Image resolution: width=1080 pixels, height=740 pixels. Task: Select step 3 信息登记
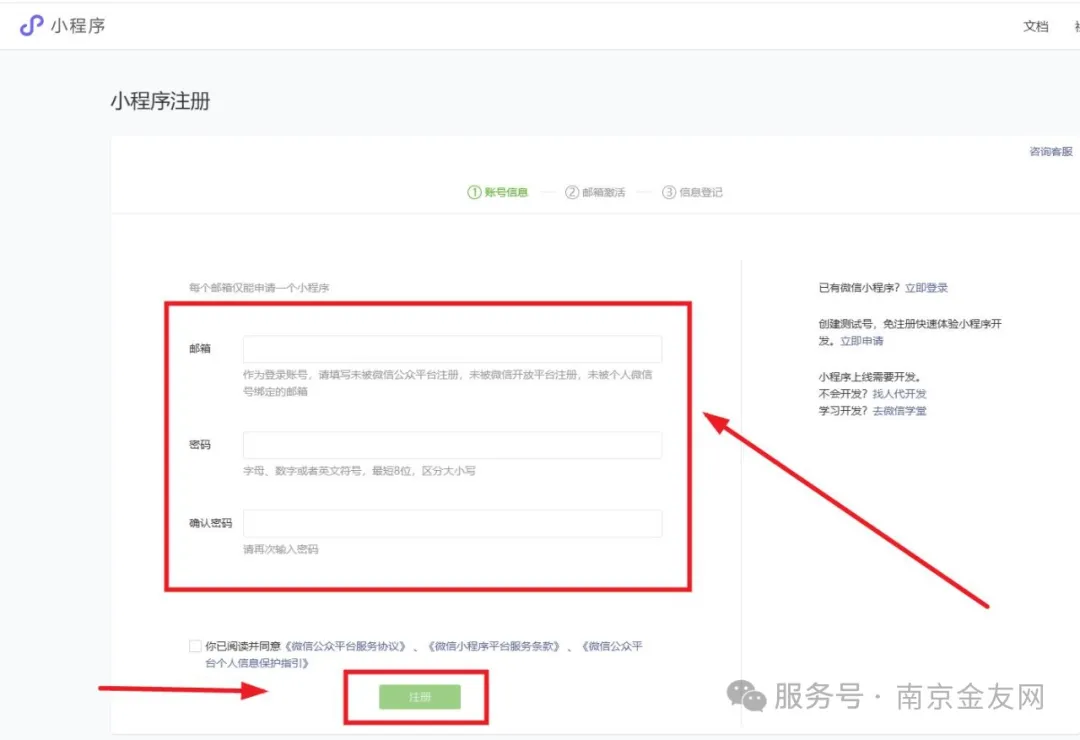coord(692,192)
